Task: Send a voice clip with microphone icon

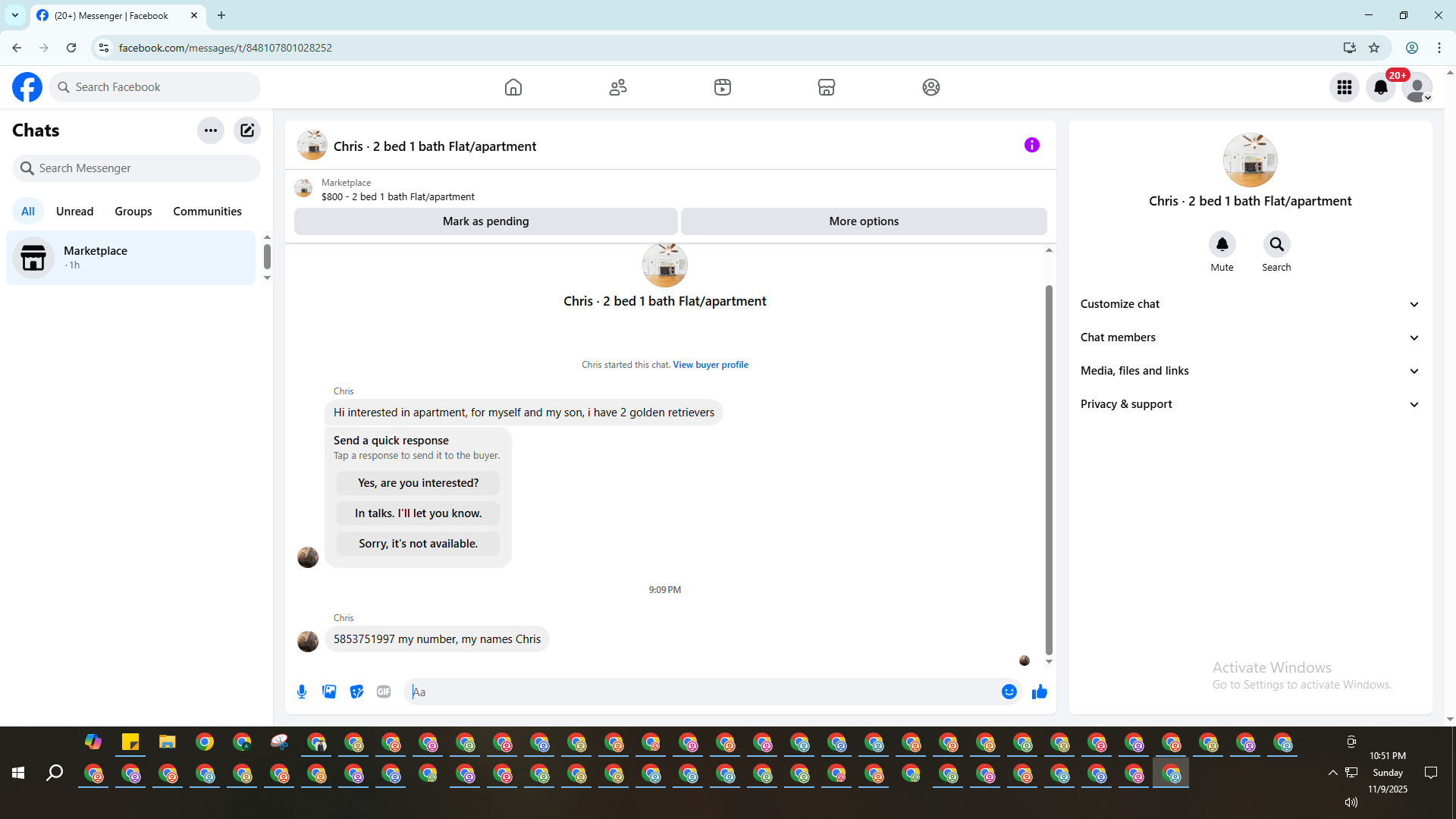Action: point(302,692)
